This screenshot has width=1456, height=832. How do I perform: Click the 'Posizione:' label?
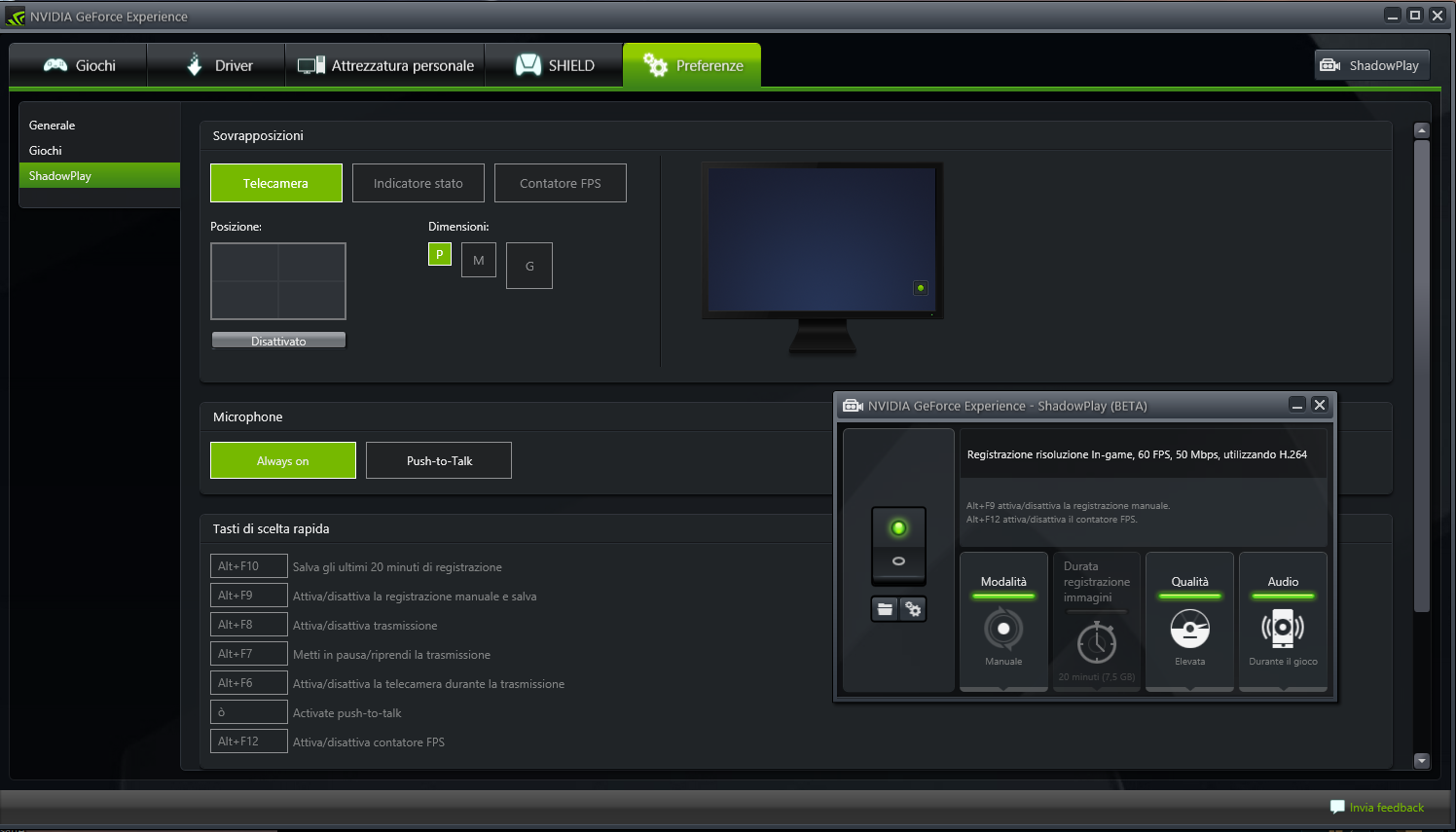tap(237, 227)
